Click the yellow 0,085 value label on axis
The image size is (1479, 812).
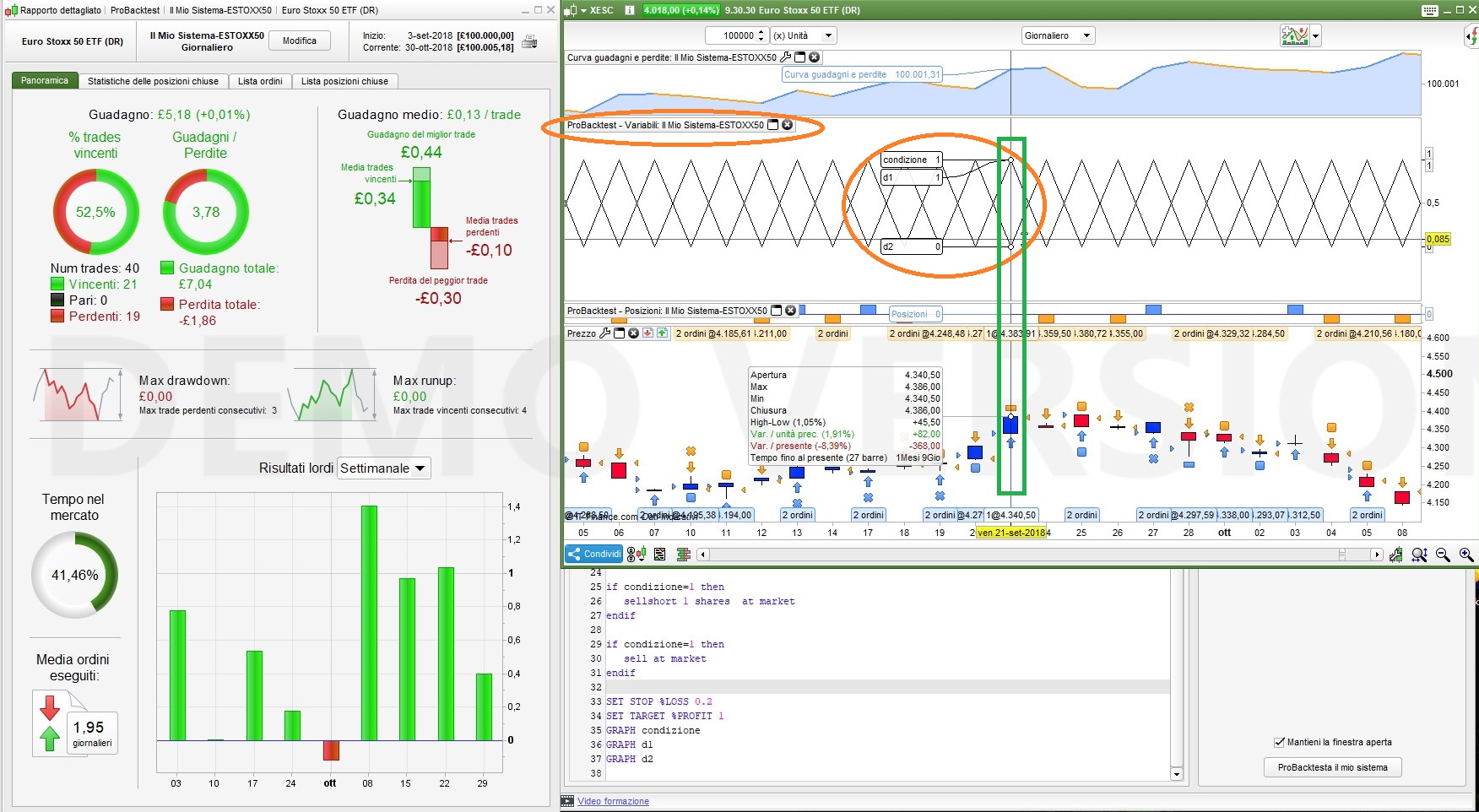coord(1438,239)
